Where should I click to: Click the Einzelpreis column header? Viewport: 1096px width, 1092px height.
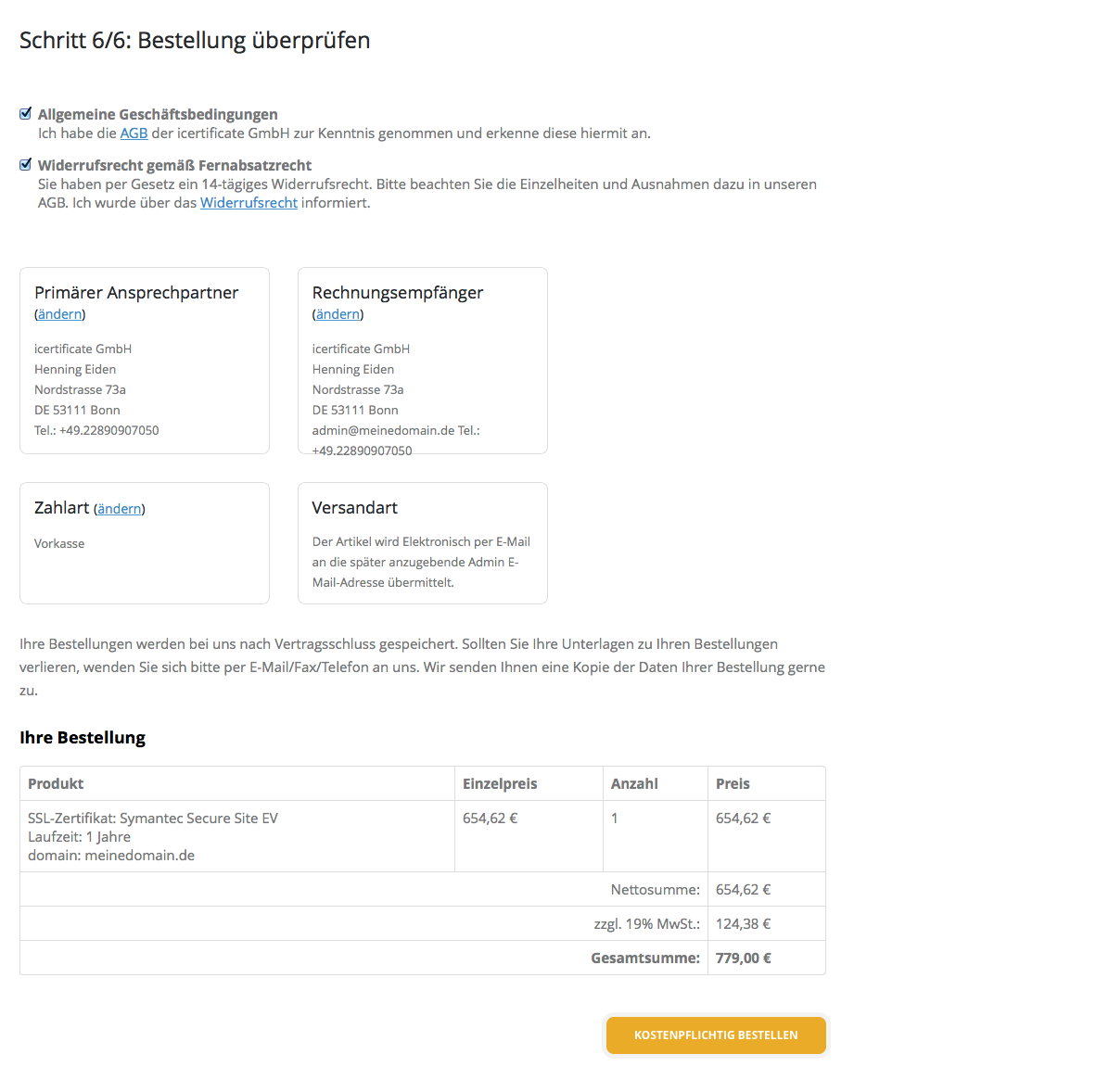coord(500,784)
